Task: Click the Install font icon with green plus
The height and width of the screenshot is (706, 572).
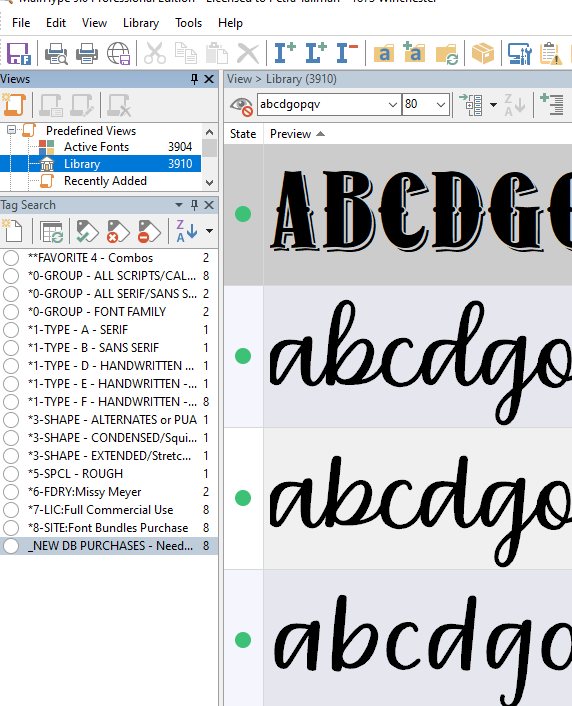Action: click(285, 53)
